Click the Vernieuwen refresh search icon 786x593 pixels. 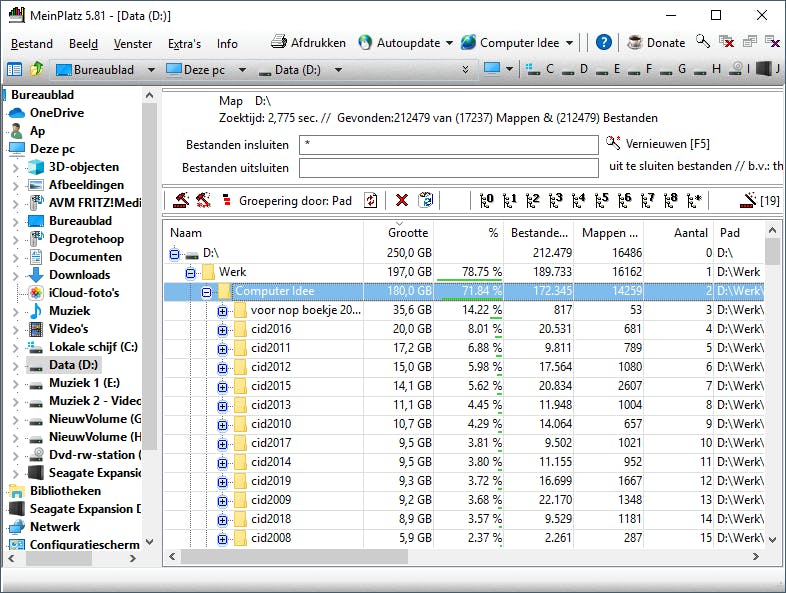click(x=613, y=143)
